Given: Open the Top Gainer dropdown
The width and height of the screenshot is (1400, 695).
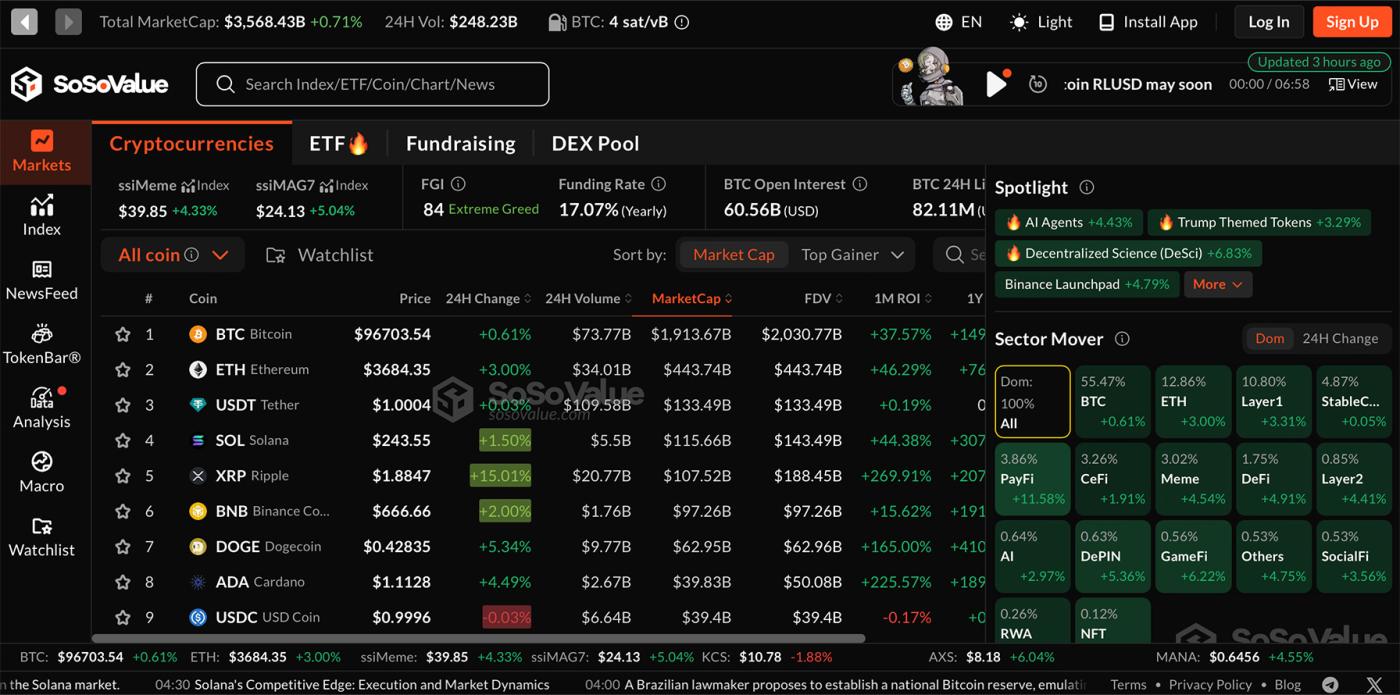Looking at the screenshot, I should pos(852,255).
